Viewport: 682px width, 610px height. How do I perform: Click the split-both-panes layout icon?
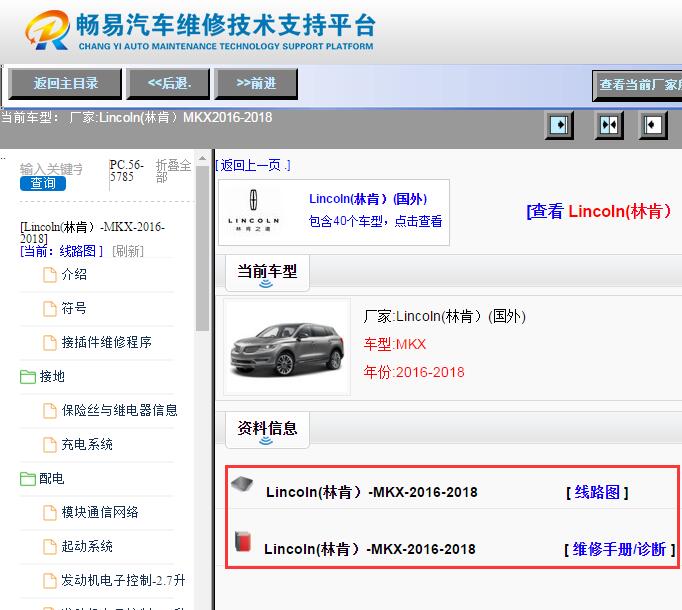click(609, 125)
